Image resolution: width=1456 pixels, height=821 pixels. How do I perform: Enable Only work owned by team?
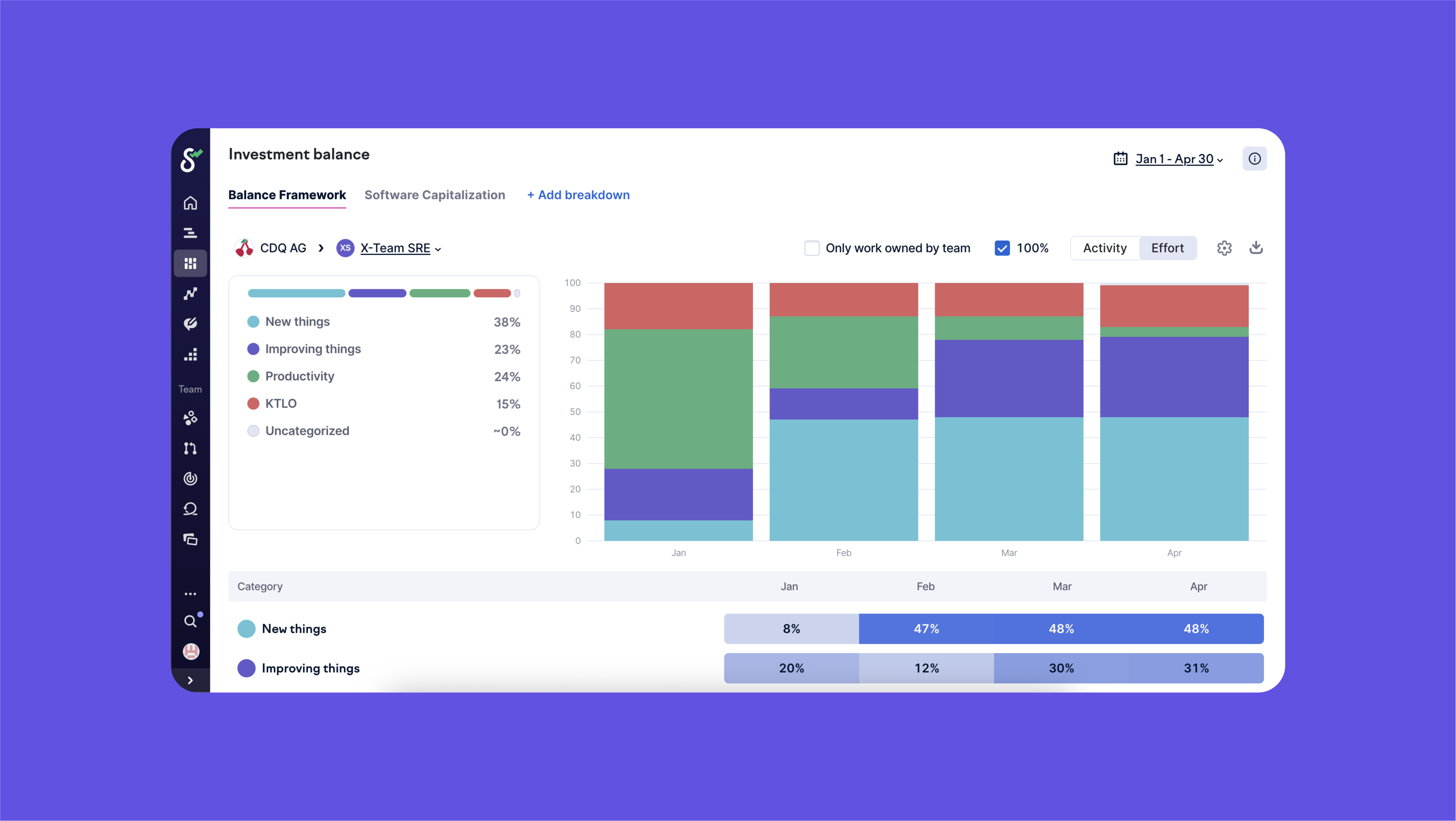[812, 248]
